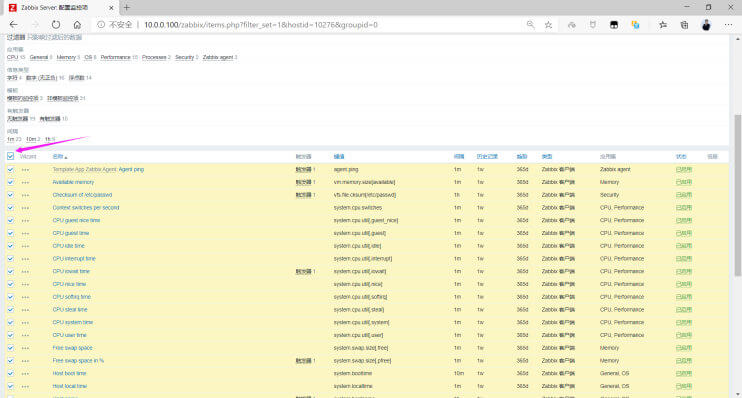Viewport: 742px width, 398px height.
Task: Click the scrollbar down arrow
Action: 737,394
